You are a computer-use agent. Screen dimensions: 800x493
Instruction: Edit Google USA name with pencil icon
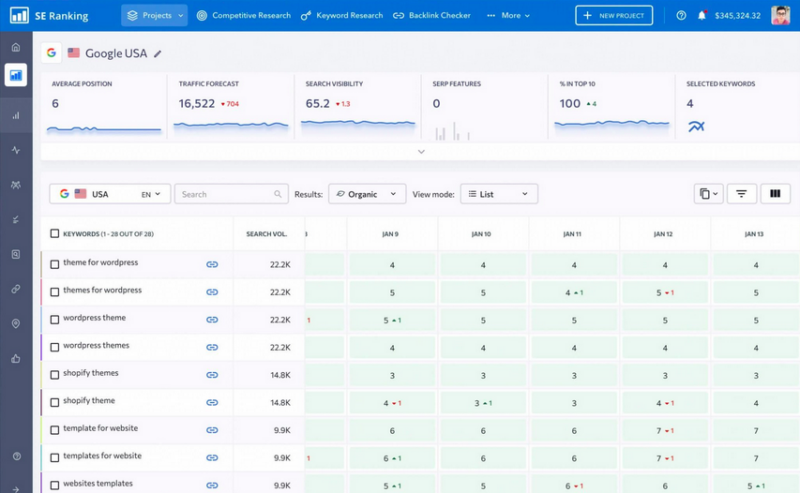pos(158,54)
